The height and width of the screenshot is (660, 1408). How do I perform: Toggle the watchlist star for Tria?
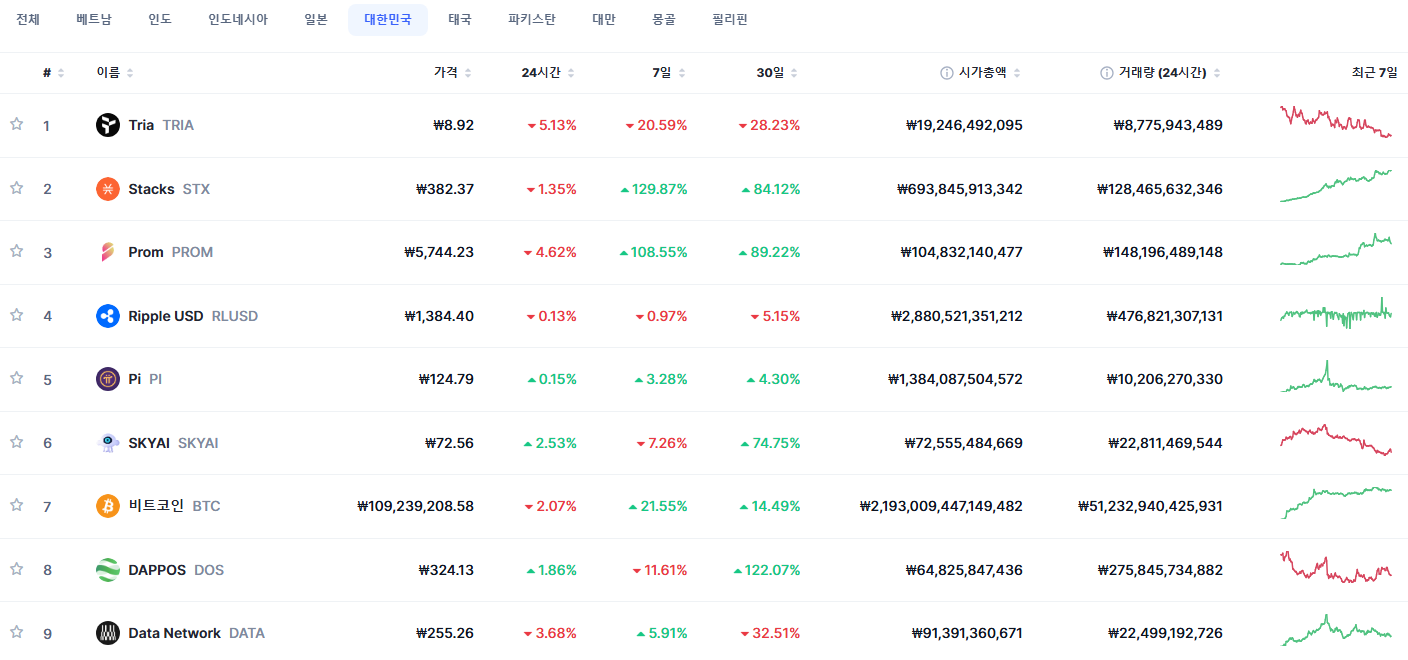tap(16, 124)
